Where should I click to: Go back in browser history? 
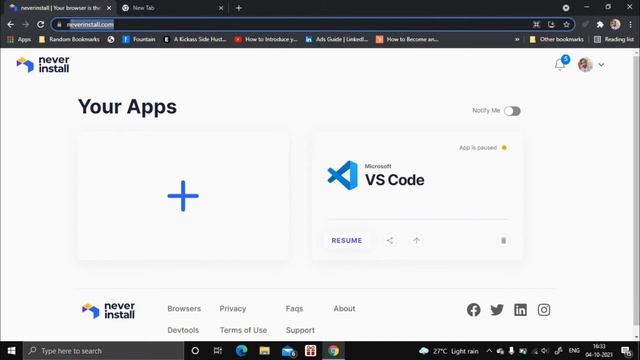[x=11, y=24]
